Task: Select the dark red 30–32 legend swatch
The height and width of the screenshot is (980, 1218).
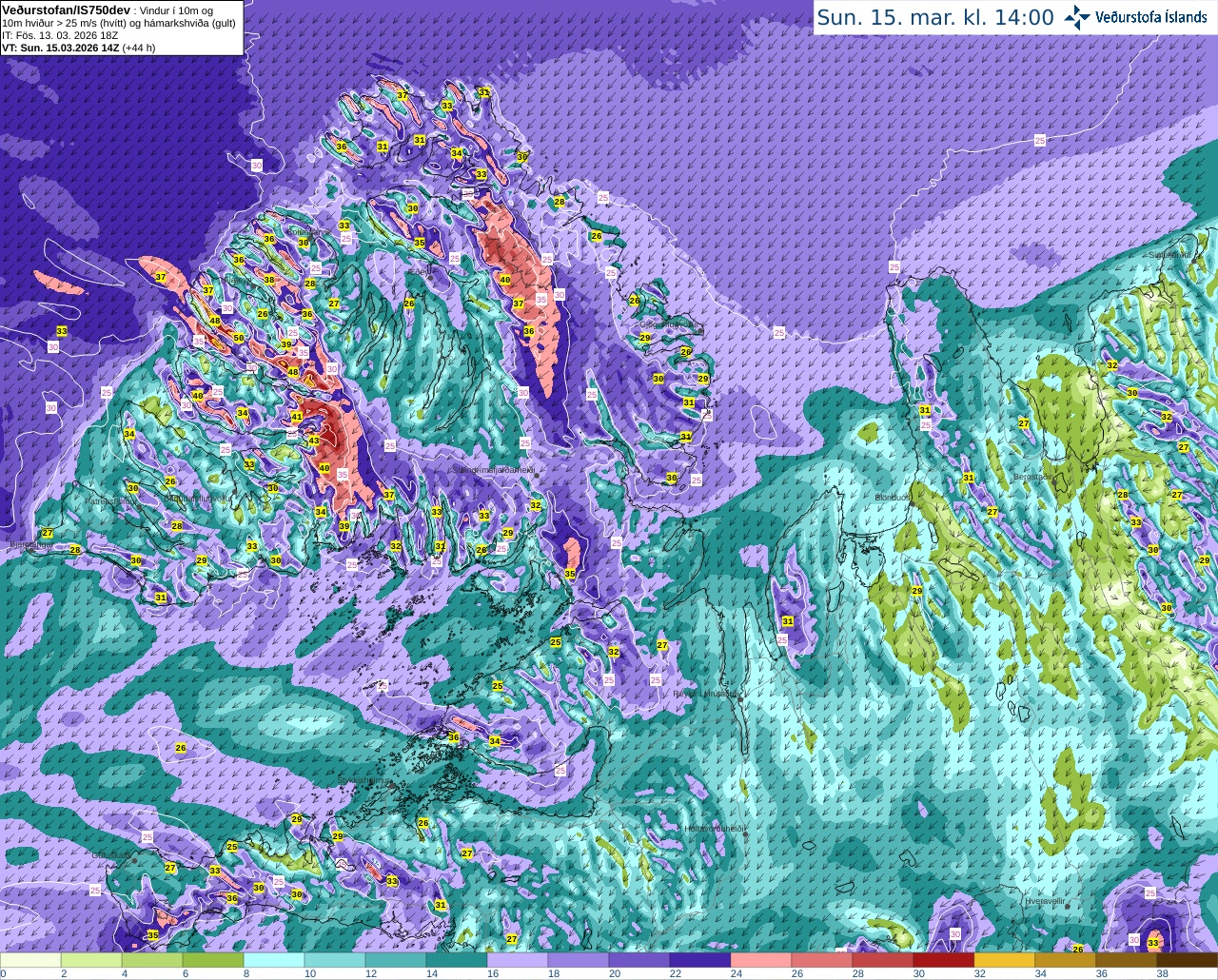Action: (x=944, y=959)
